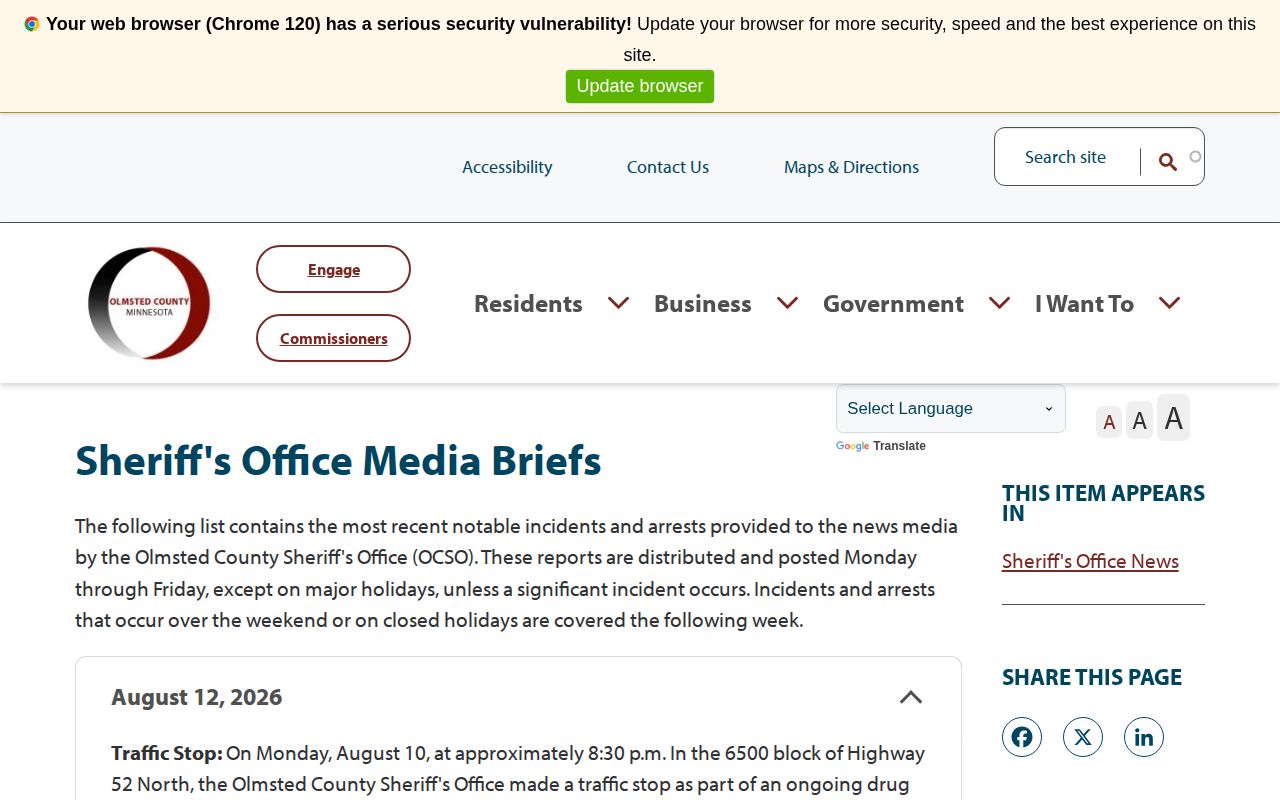The image size is (1280, 800).
Task: Select largest font size A
Action: (x=1174, y=418)
